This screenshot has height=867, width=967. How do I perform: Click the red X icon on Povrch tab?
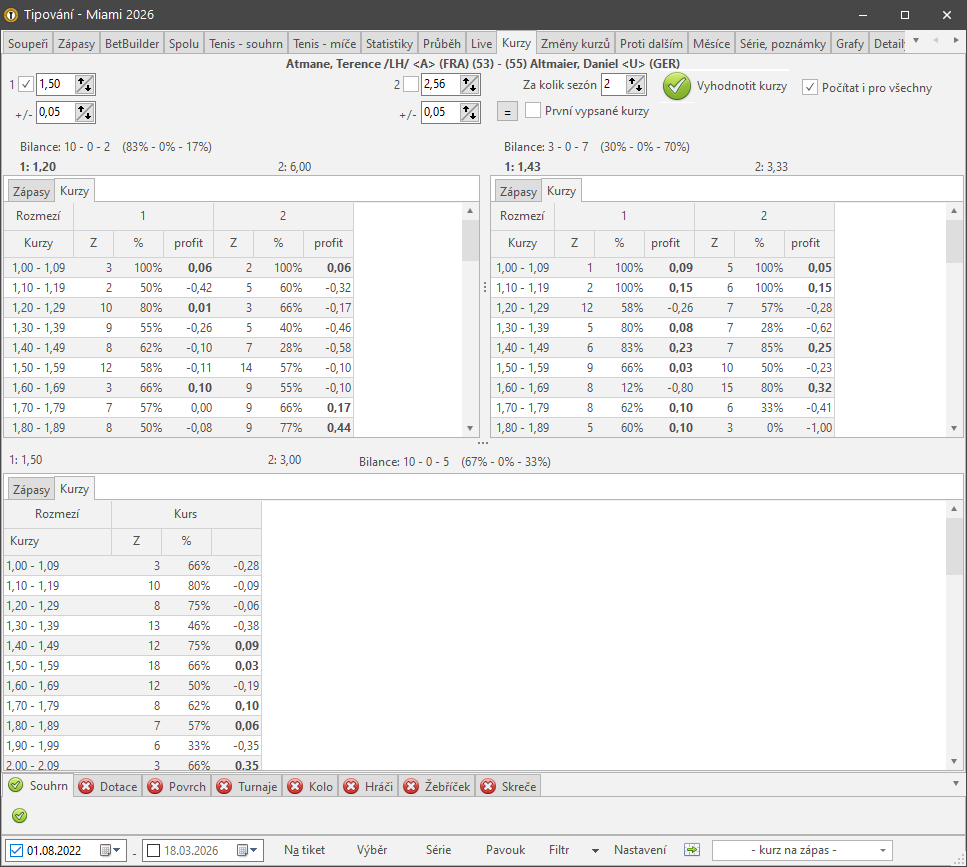click(x=155, y=786)
